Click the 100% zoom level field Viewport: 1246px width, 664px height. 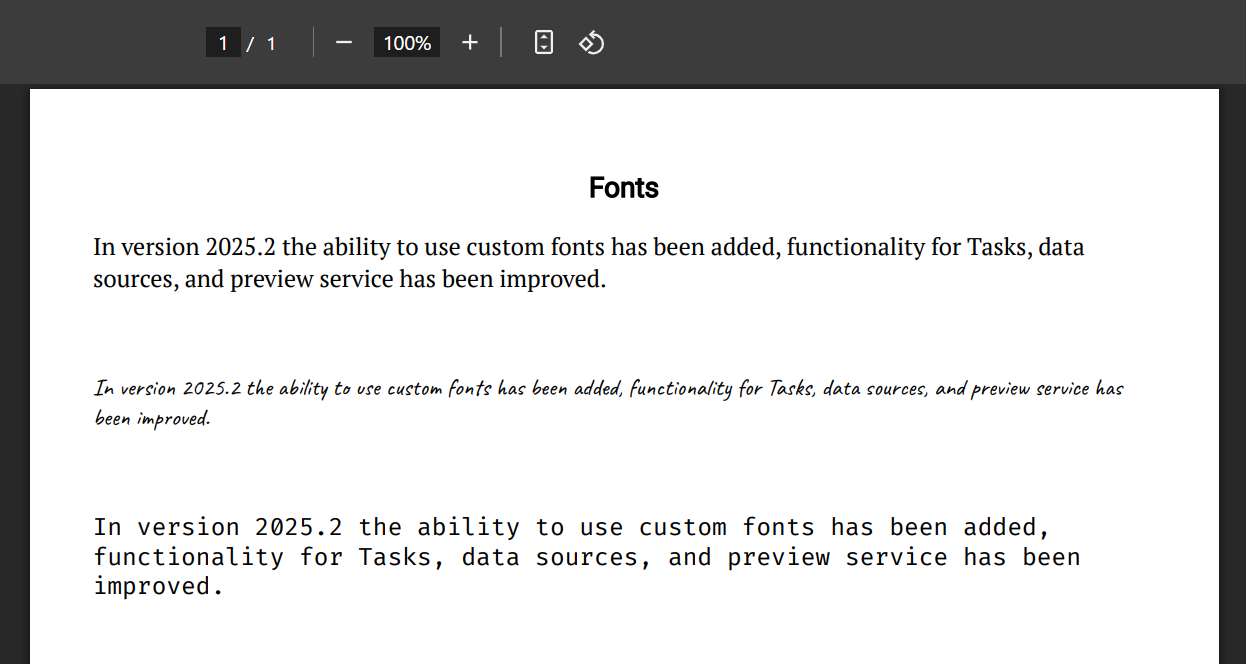click(407, 43)
